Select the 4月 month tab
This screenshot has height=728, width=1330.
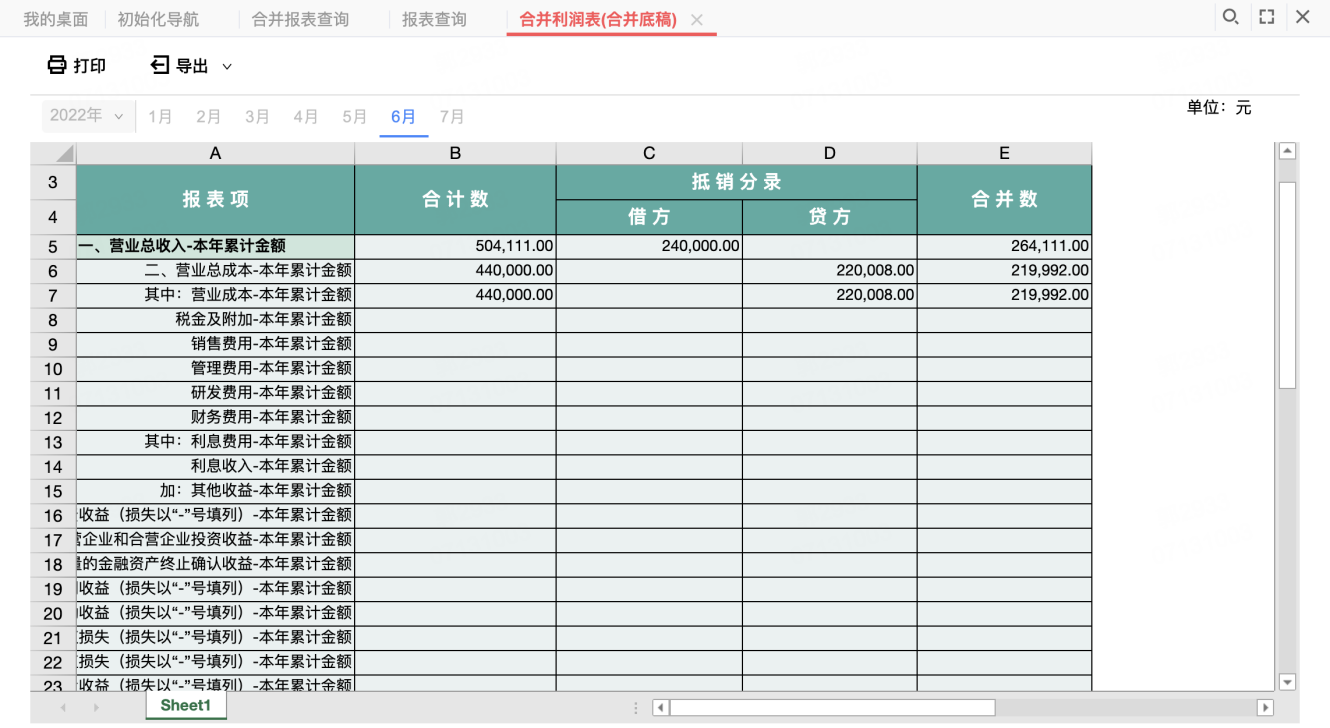point(306,117)
